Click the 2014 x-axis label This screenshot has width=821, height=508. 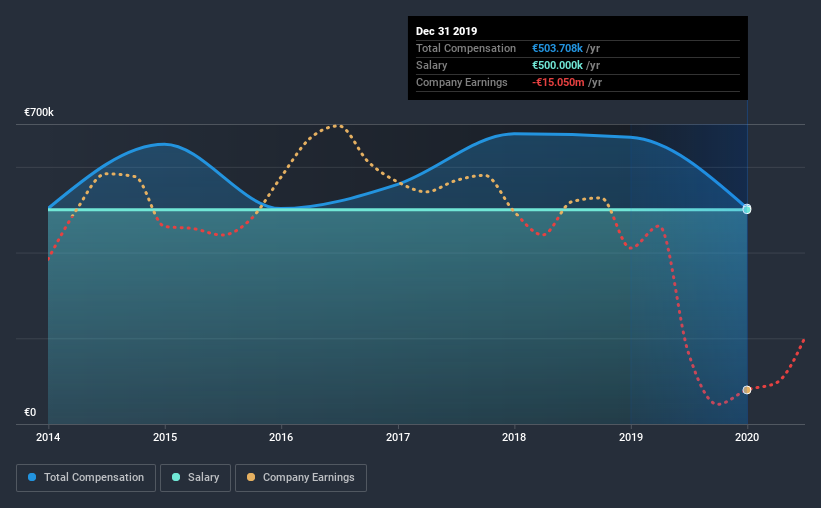point(48,437)
